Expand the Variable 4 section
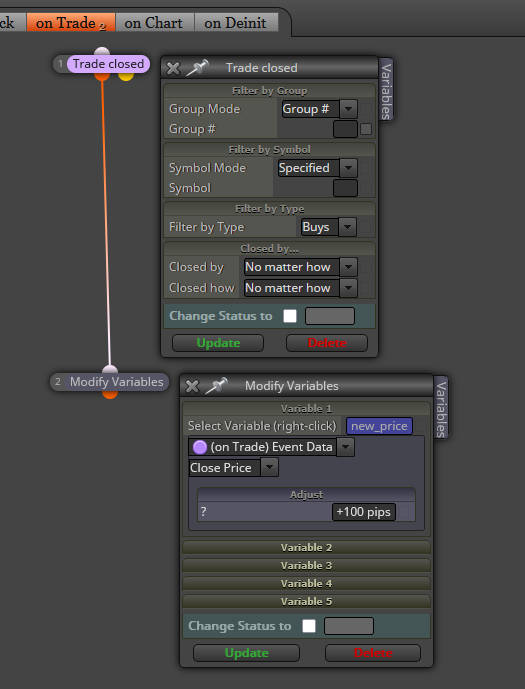525x689 pixels. point(306,584)
